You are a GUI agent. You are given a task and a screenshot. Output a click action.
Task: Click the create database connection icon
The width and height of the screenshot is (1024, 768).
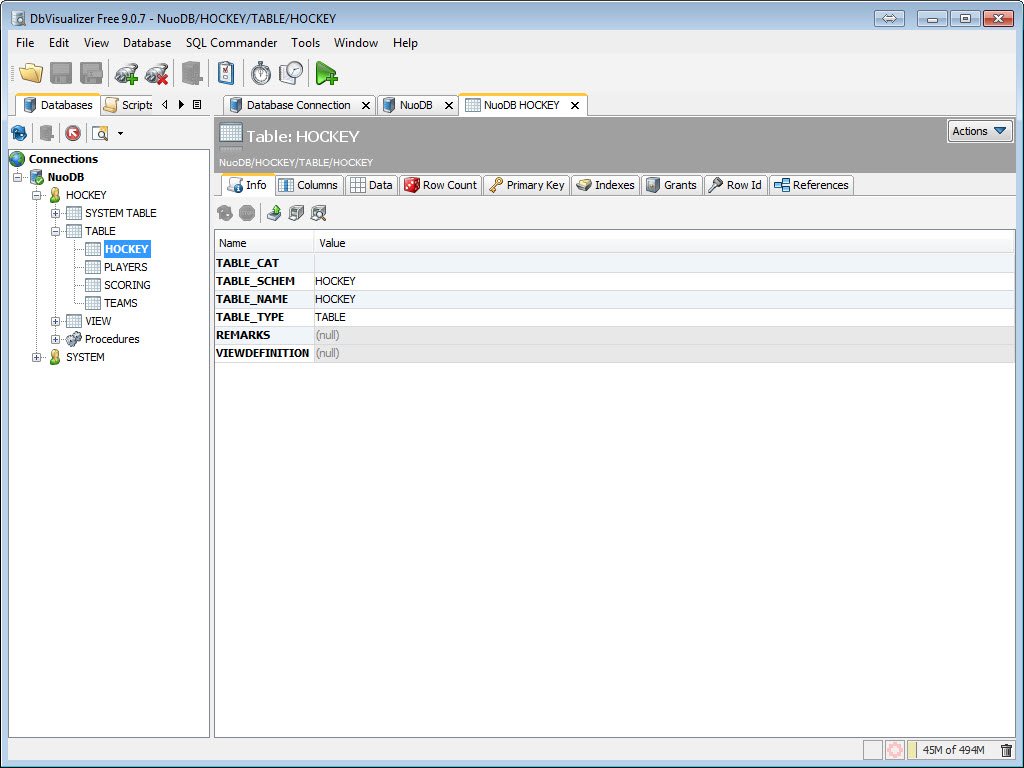click(126, 73)
